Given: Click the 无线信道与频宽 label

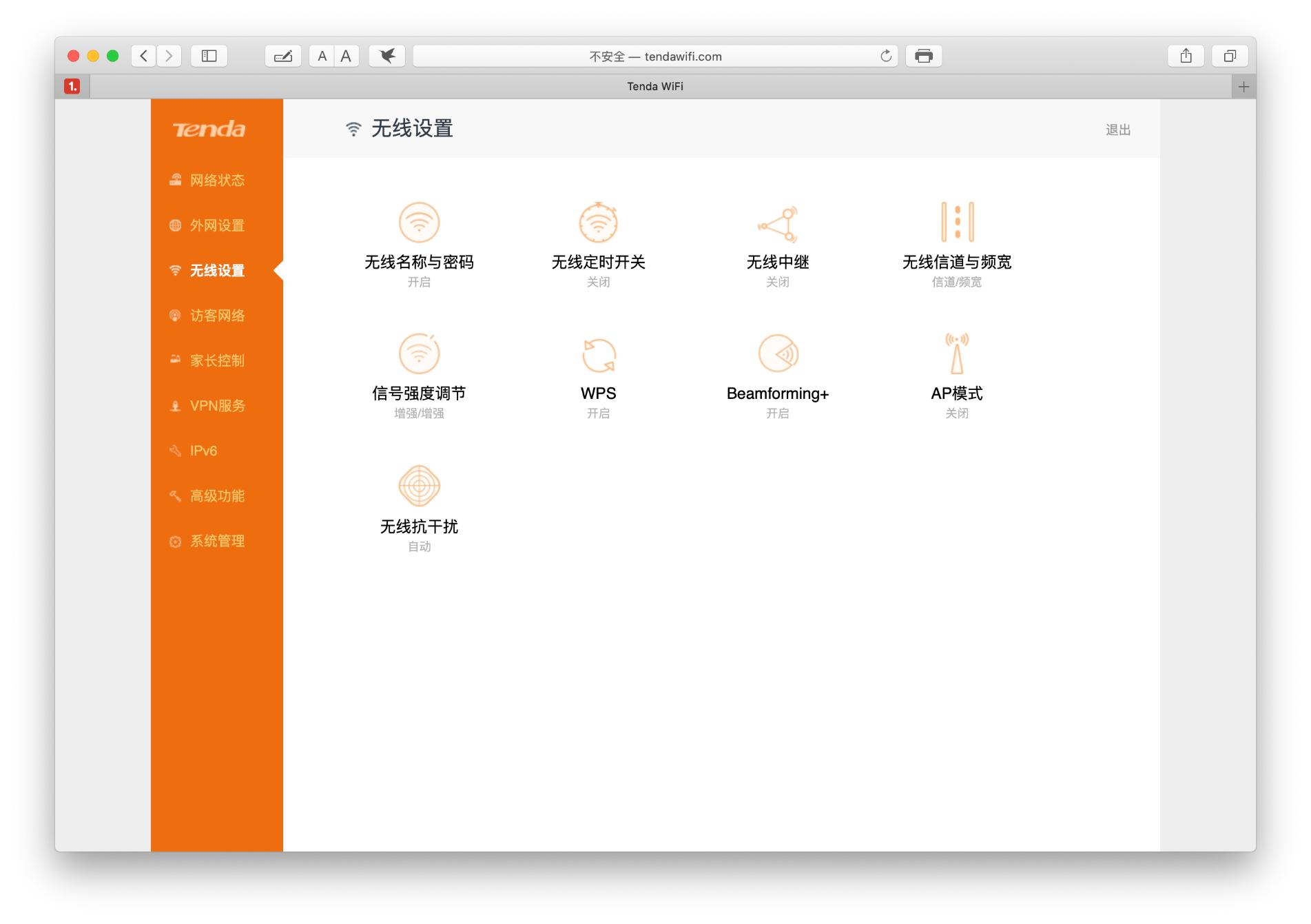Looking at the screenshot, I should click(957, 262).
